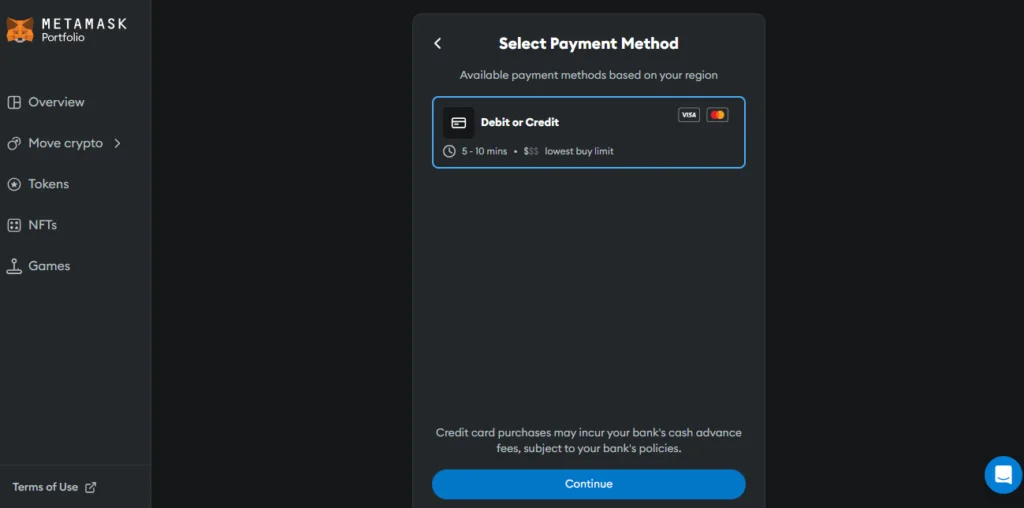Click the external link icon beside Terms of Use

point(91,487)
